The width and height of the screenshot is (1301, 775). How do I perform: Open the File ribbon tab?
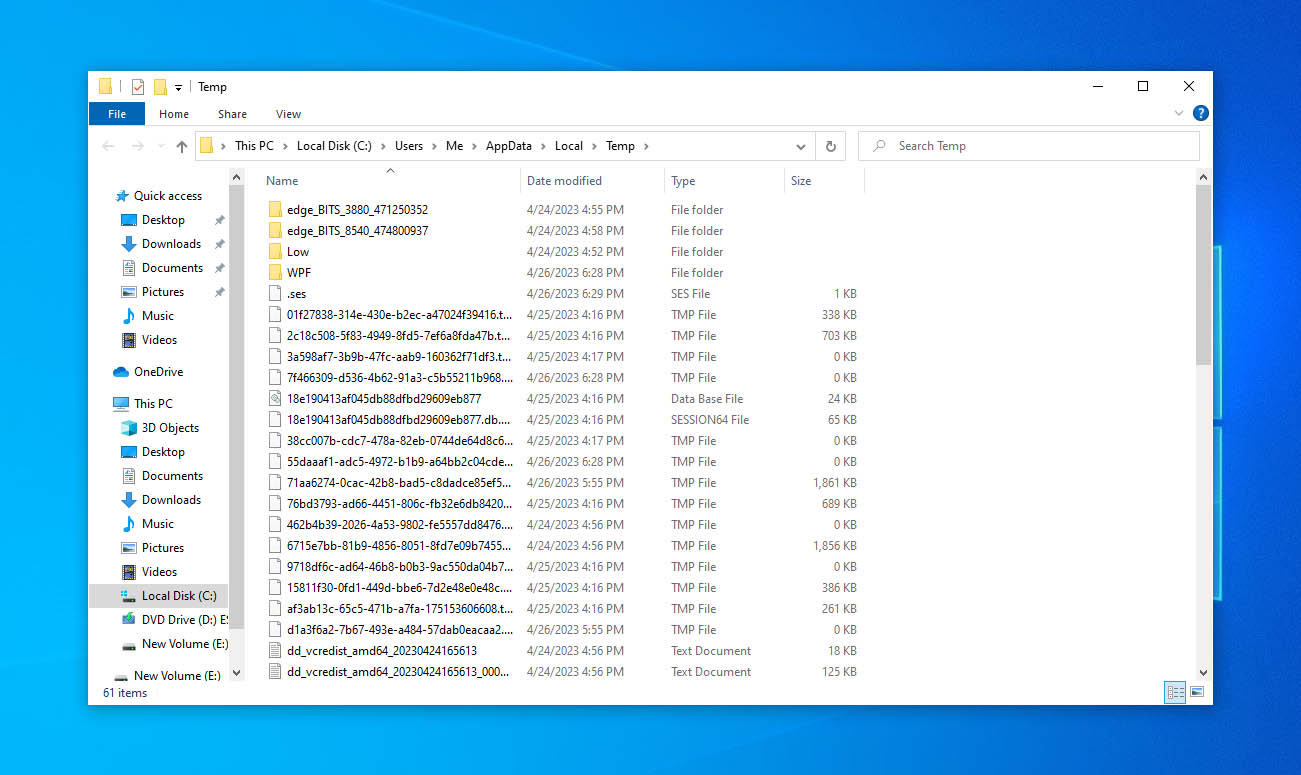[x=117, y=114]
